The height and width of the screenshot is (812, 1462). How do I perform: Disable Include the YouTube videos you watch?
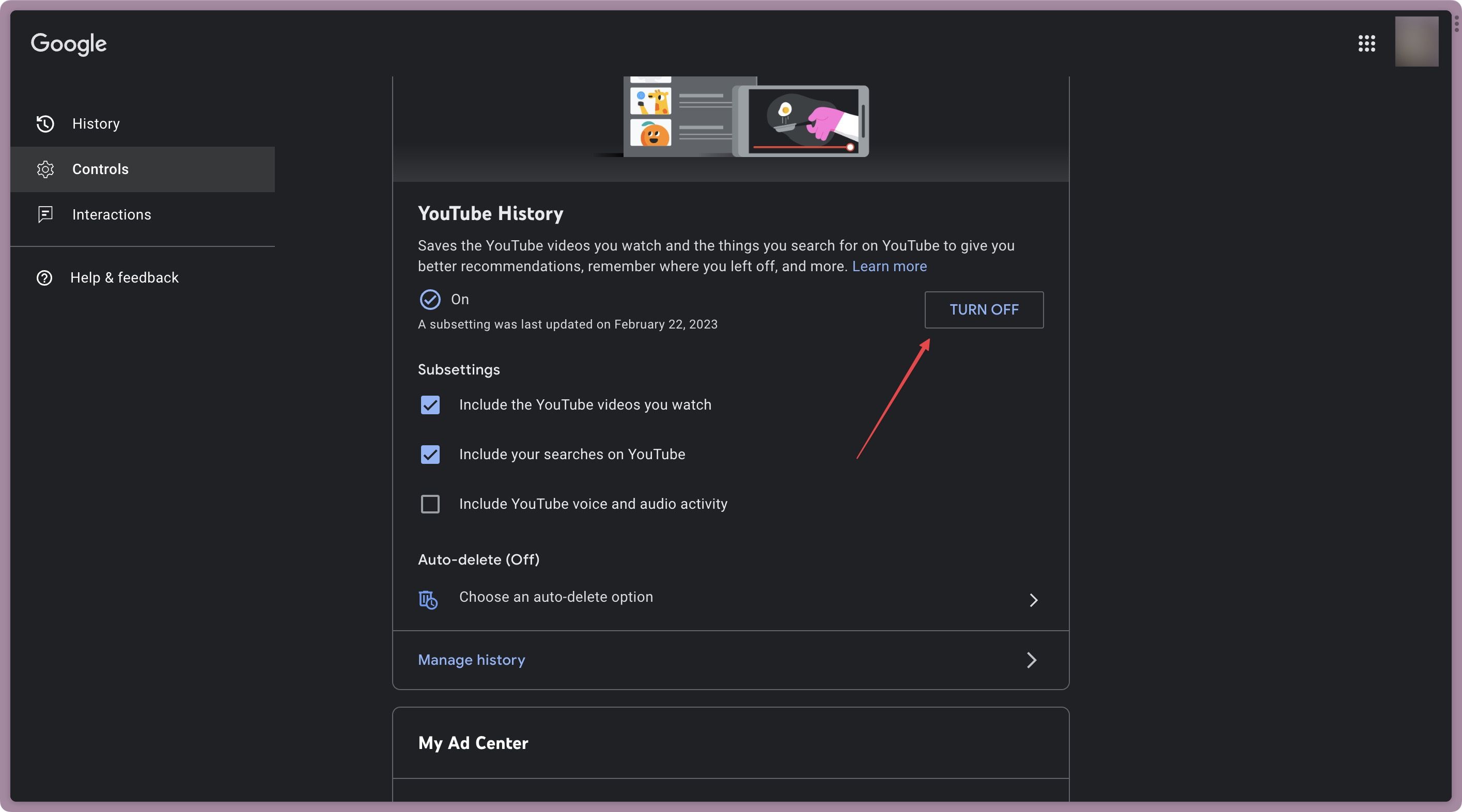pyautogui.click(x=430, y=405)
